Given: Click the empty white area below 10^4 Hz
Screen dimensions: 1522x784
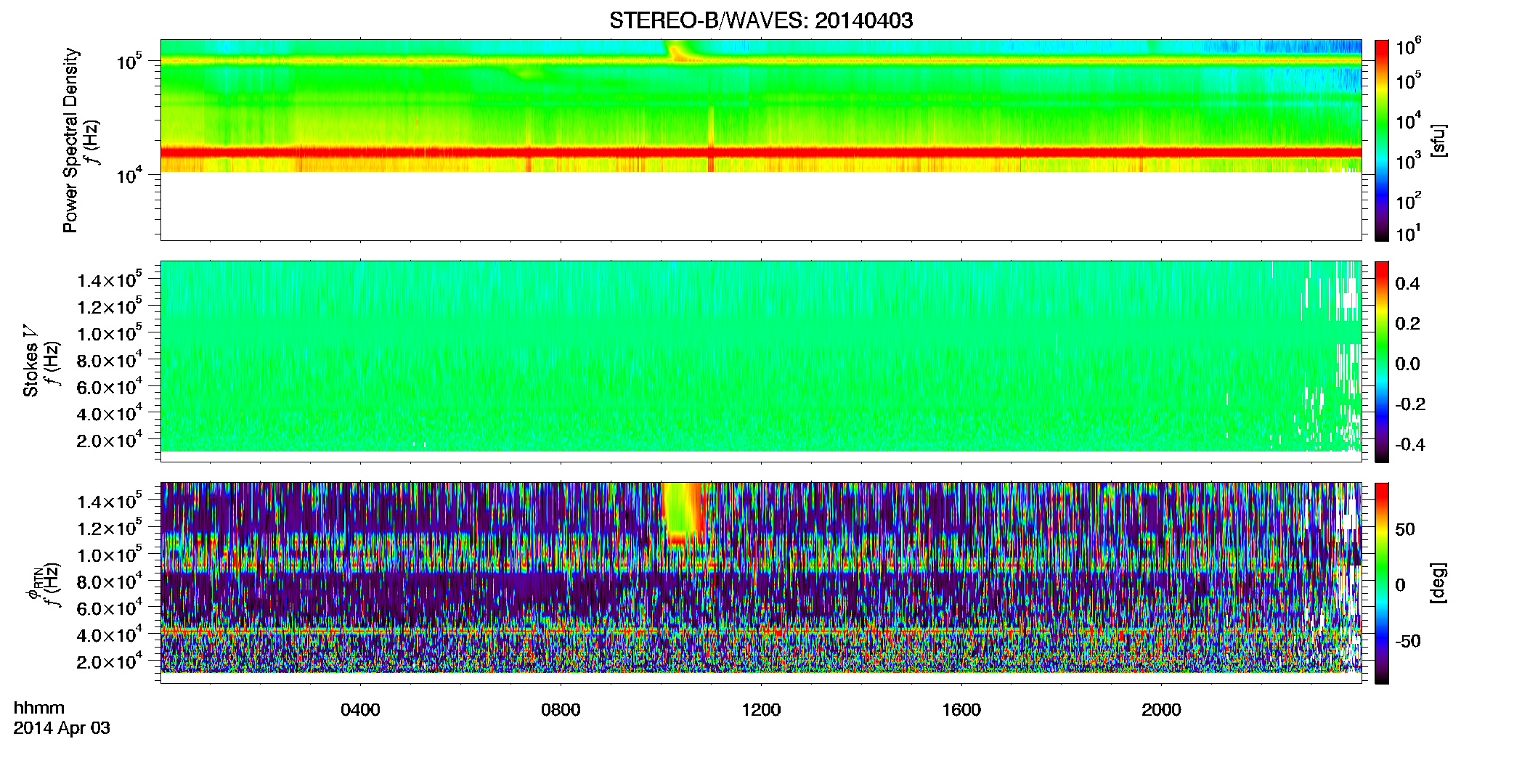Looking at the screenshot, I should tap(761, 206).
